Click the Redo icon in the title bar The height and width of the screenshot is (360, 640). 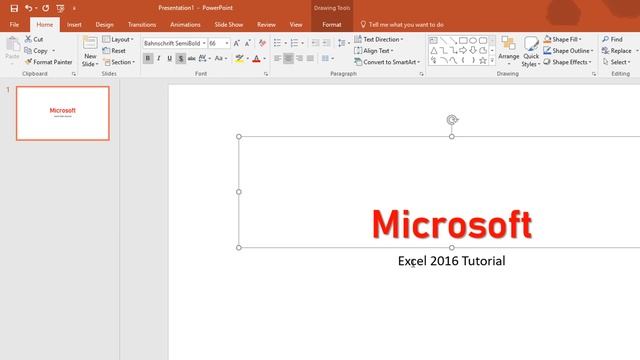45,8
